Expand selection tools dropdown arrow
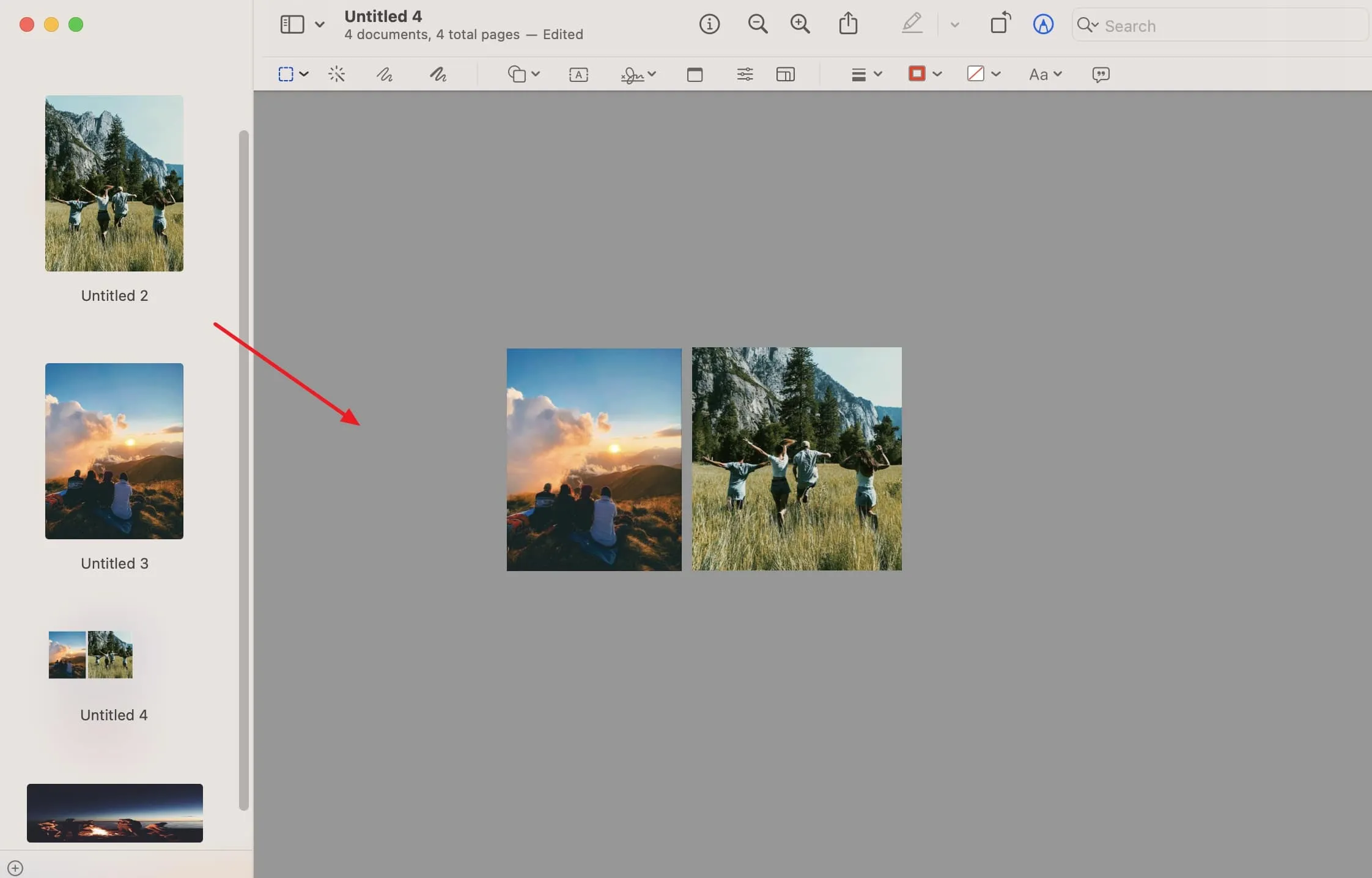This screenshot has width=1372, height=878. (304, 75)
